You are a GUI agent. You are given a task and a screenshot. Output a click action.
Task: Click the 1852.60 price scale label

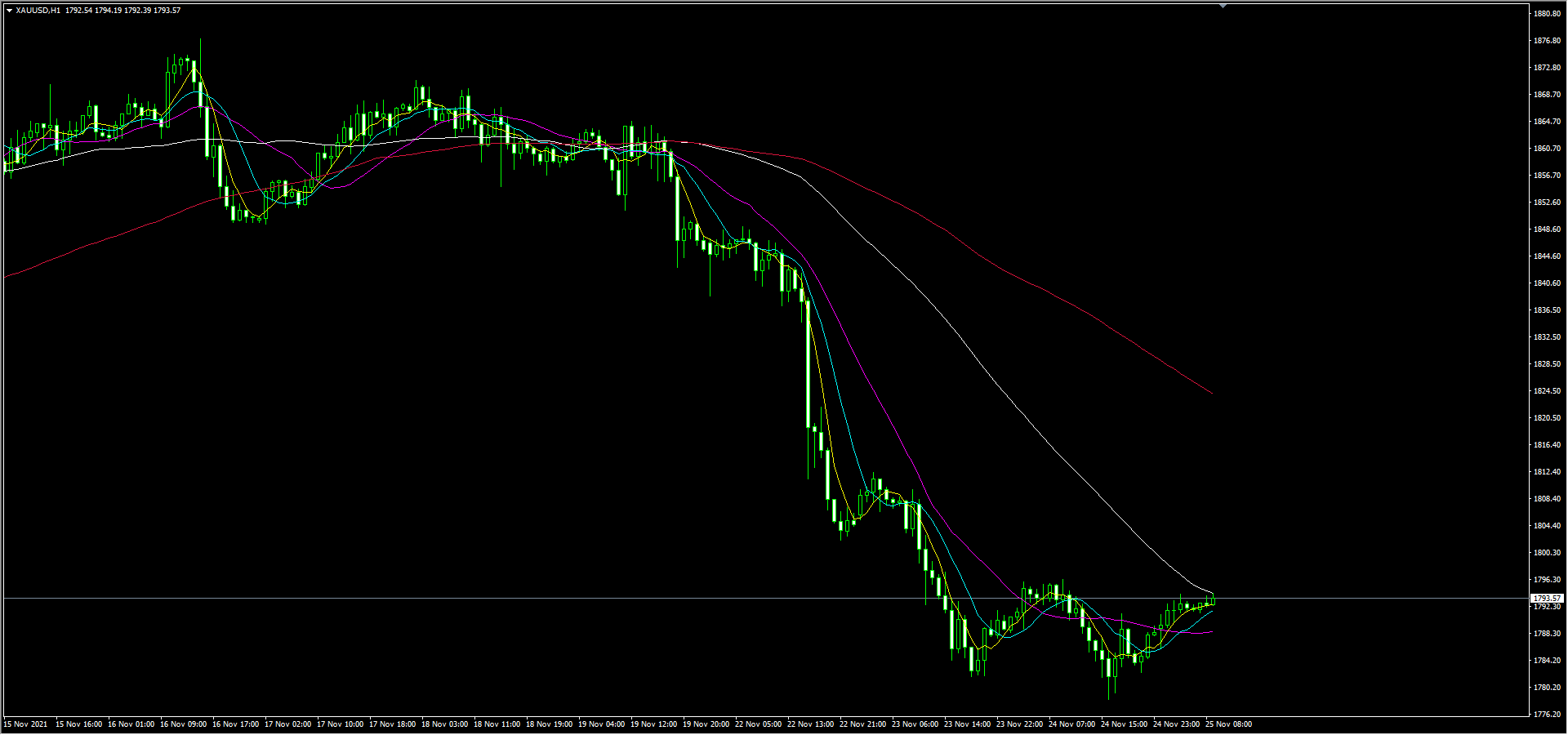click(1547, 203)
